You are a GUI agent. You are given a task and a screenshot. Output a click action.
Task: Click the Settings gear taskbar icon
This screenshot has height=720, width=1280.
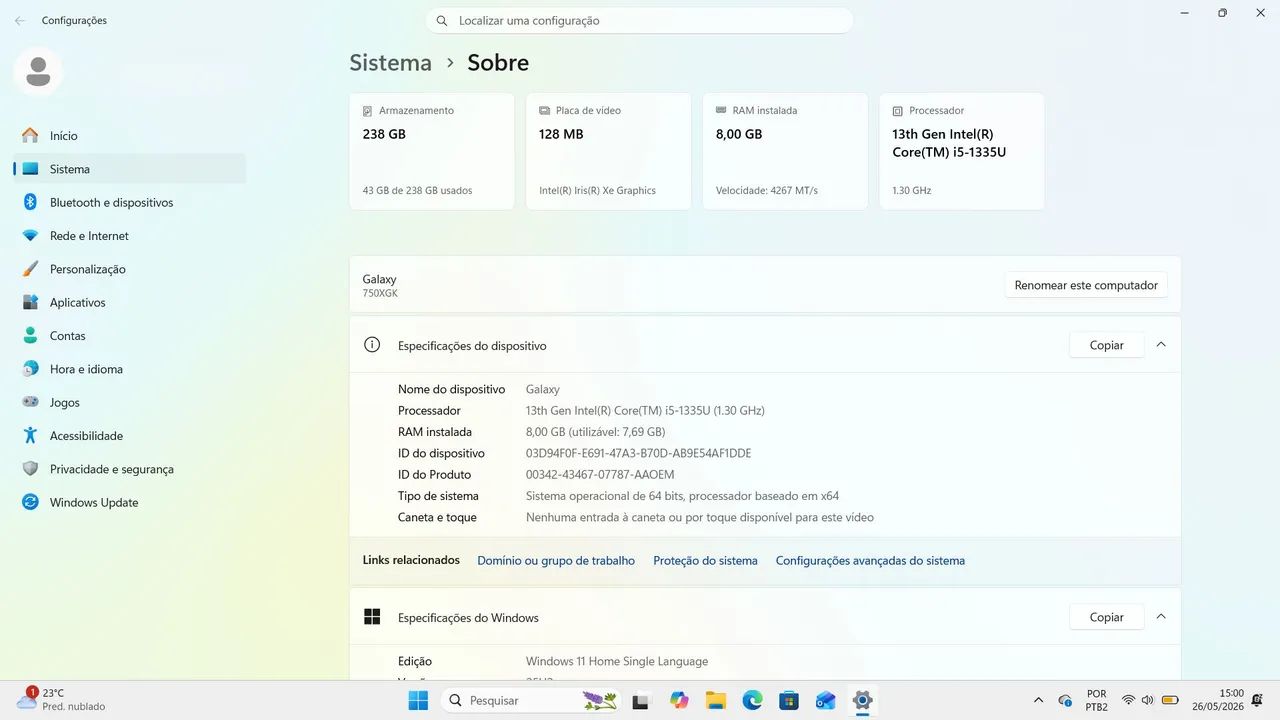[862, 700]
